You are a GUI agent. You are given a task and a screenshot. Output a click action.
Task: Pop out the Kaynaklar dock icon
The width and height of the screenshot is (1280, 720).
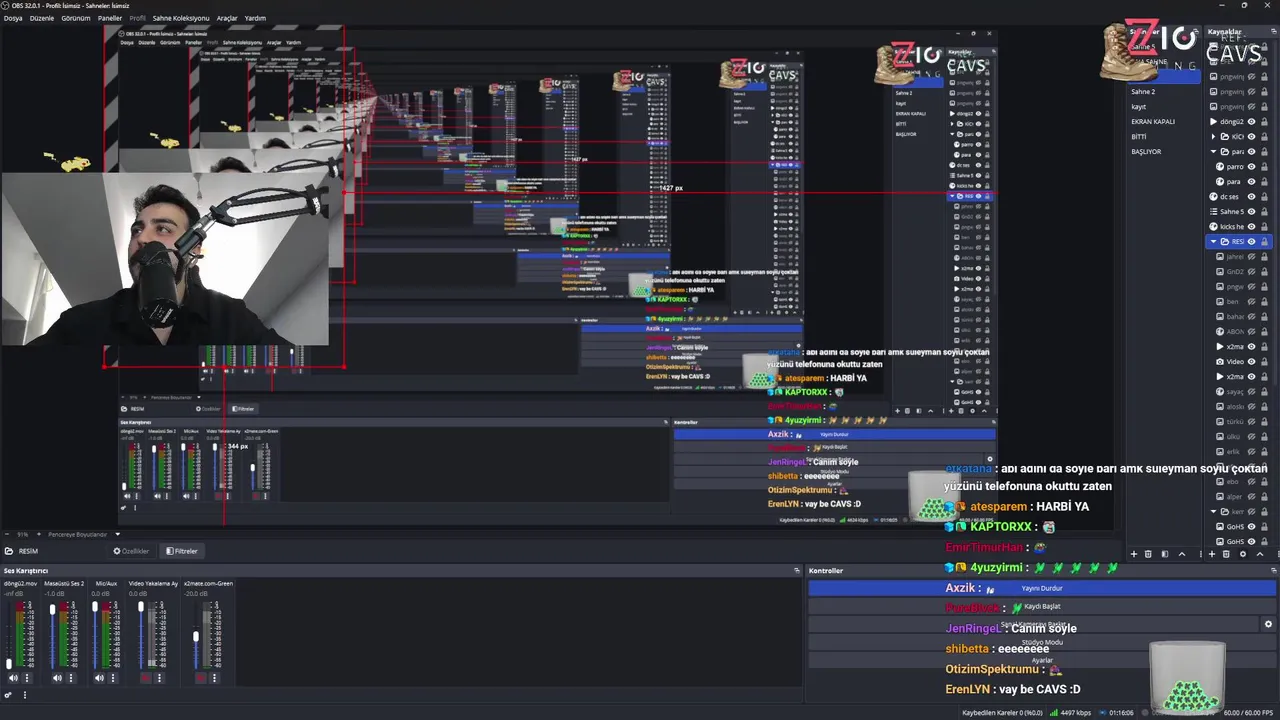[x=1273, y=31]
